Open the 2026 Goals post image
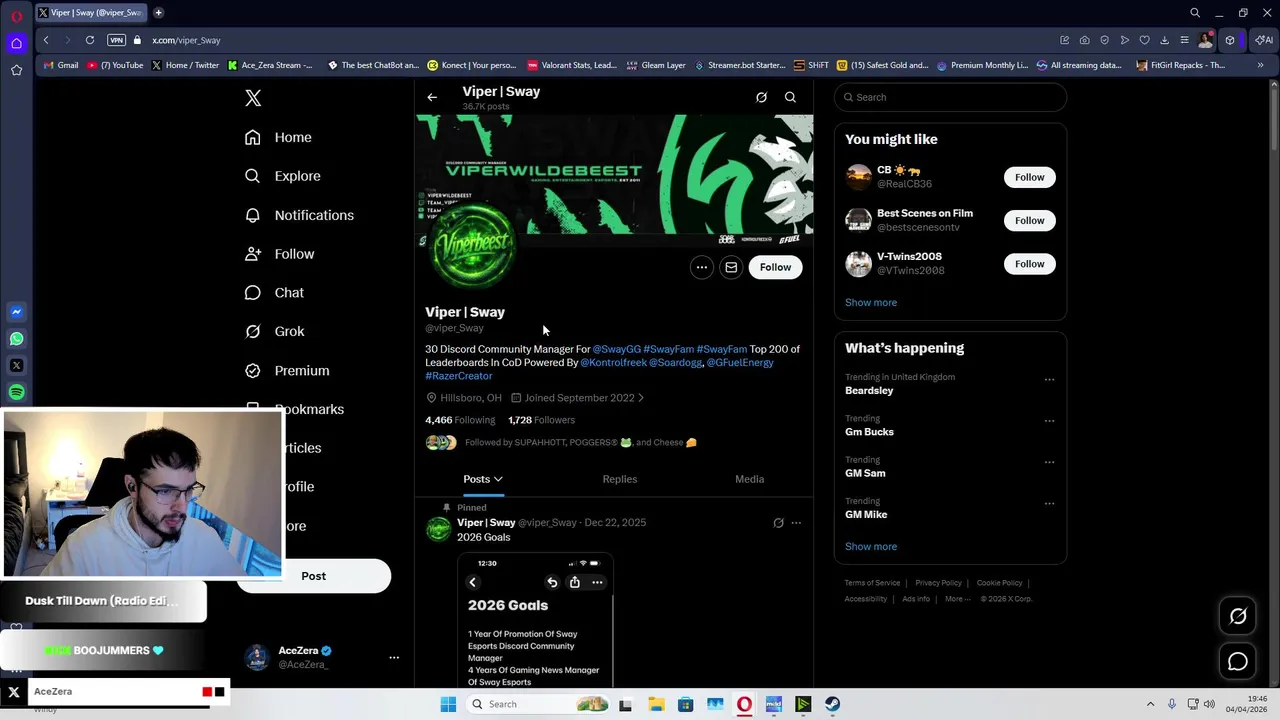 click(535, 620)
